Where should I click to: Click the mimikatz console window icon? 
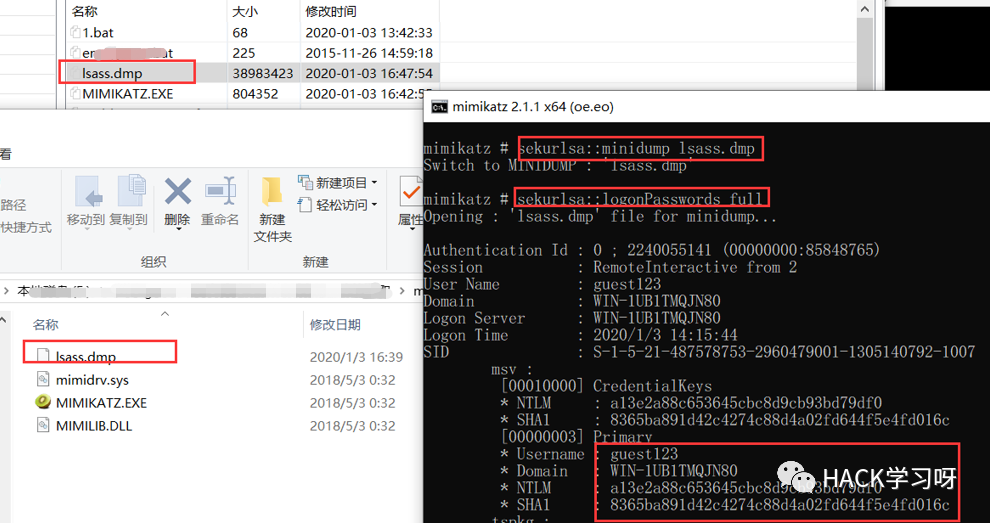[439, 107]
